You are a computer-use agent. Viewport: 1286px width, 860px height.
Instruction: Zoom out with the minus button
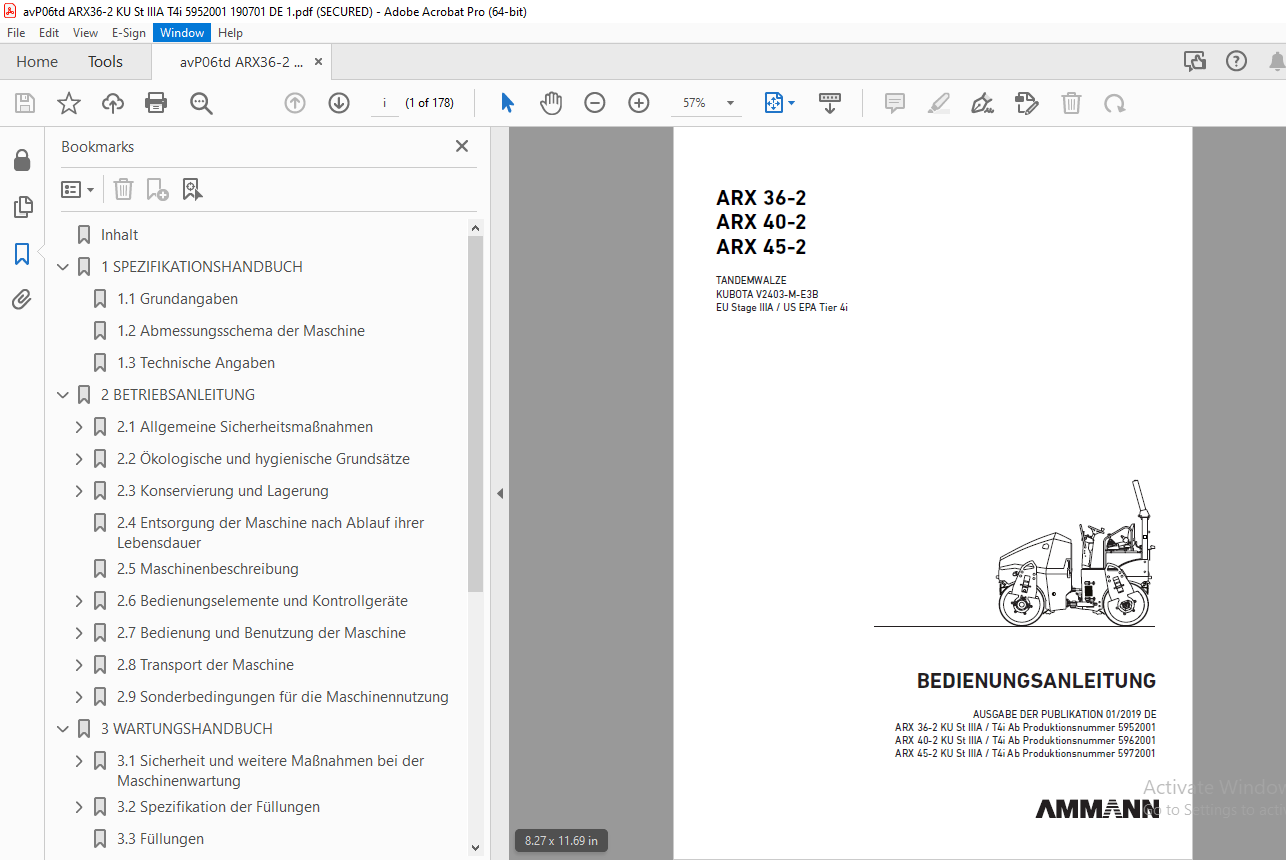(x=595, y=103)
